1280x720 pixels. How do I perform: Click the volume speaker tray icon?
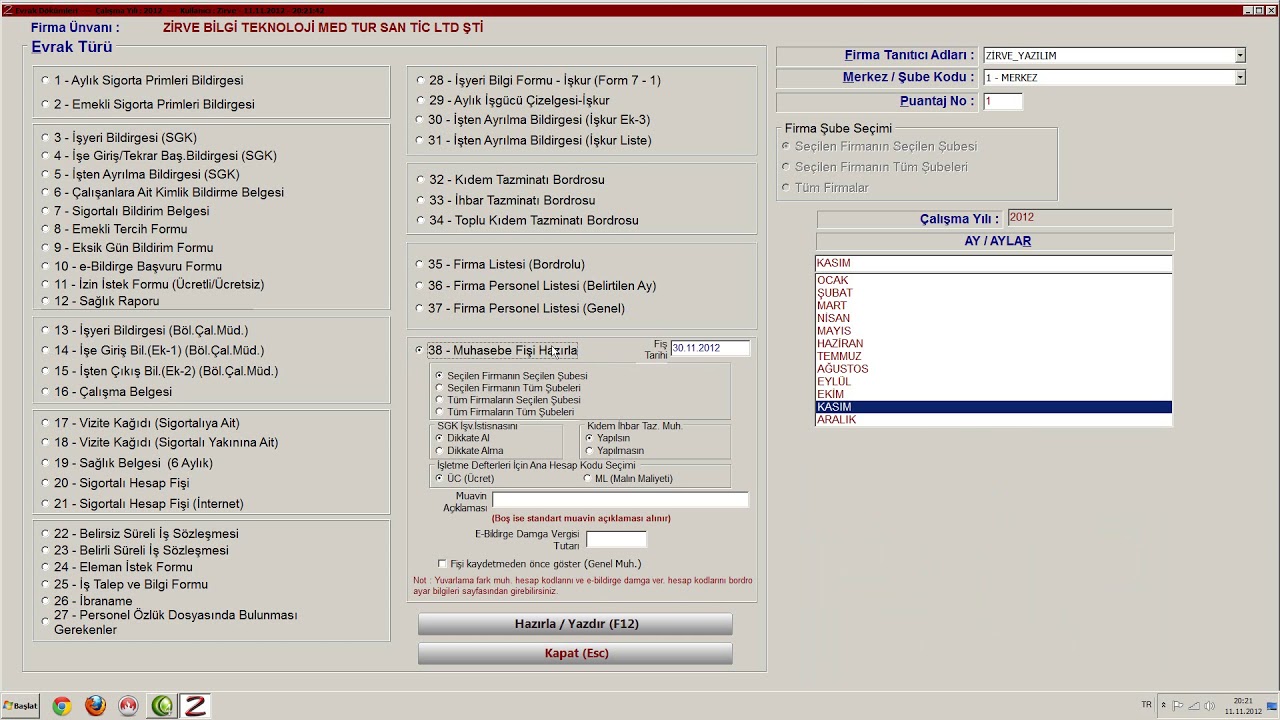click(1208, 705)
